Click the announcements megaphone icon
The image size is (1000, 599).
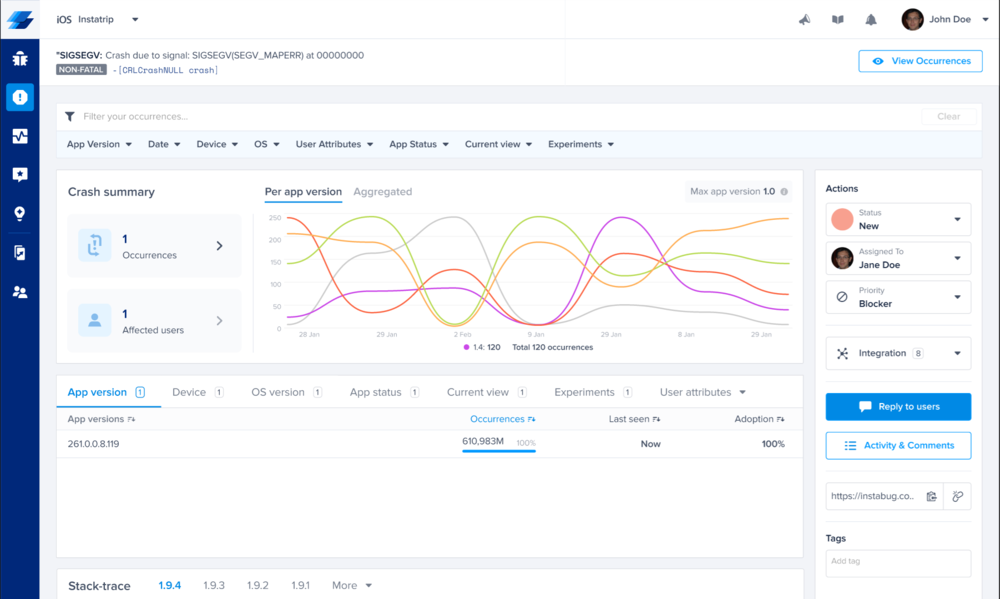[804, 20]
